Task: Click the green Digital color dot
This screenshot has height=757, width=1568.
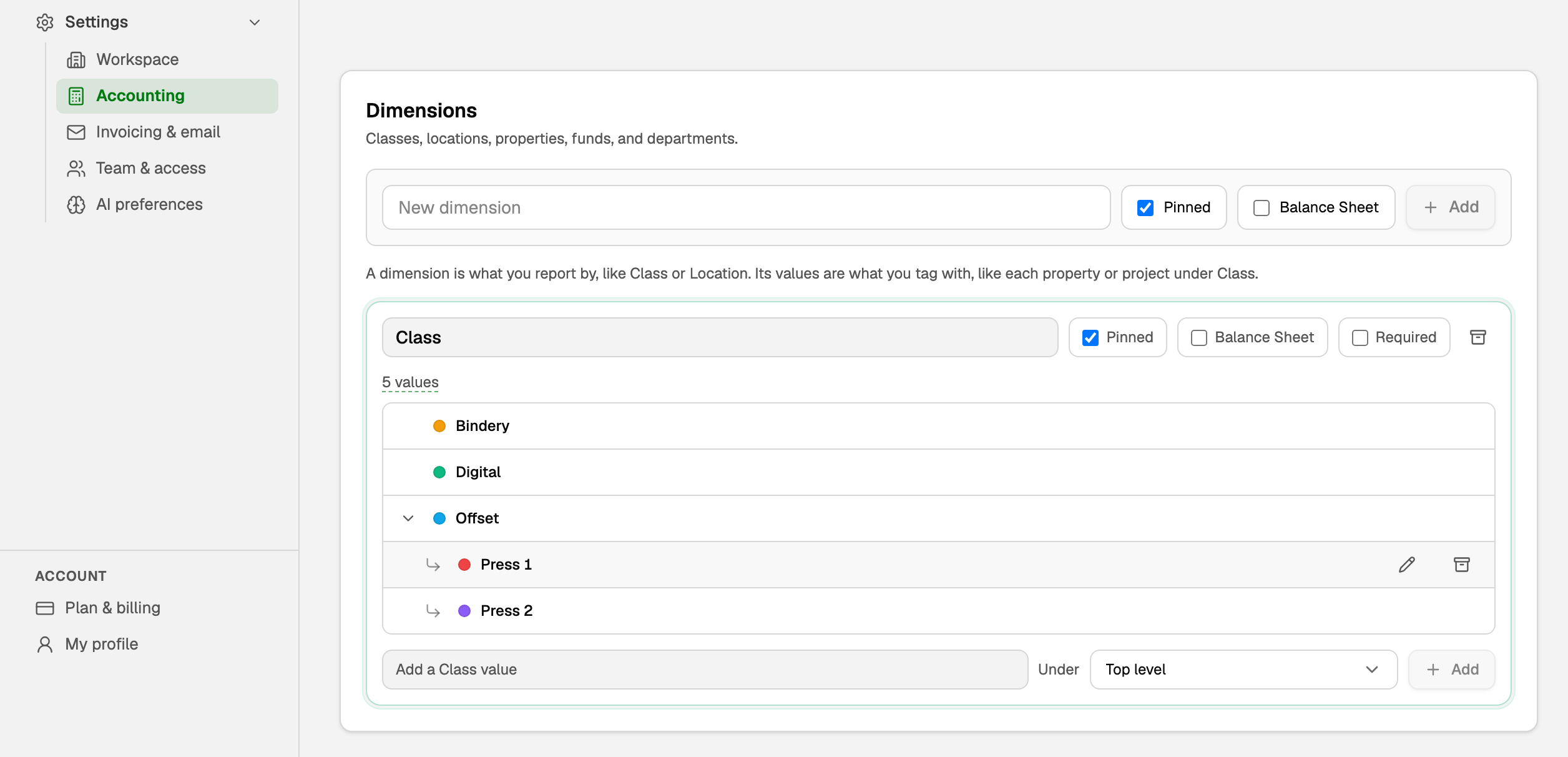Action: (x=439, y=472)
